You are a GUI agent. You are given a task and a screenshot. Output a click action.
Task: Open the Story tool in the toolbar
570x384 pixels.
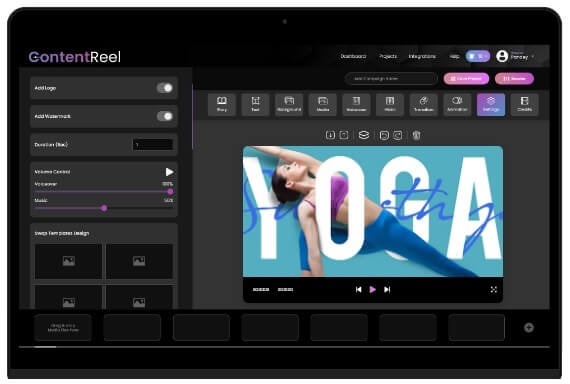pos(222,104)
